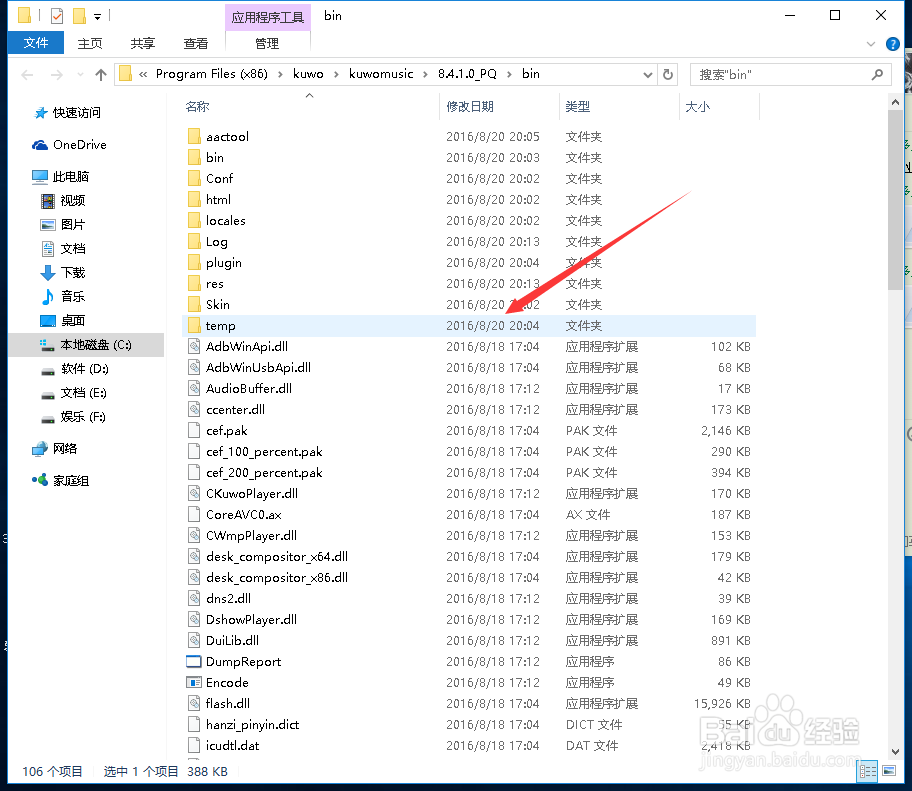
Task: Go up one folder level
Action: [101, 74]
